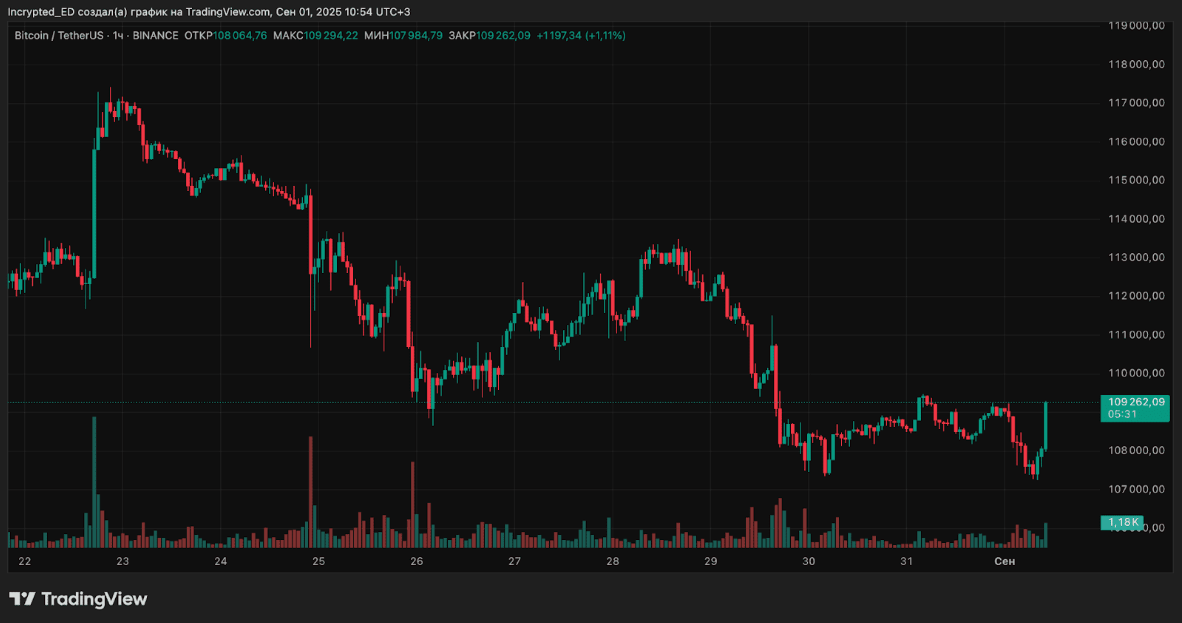Click the 116 000,00 price axis label
Viewport: 1182px width, 623px height.
point(1136,142)
